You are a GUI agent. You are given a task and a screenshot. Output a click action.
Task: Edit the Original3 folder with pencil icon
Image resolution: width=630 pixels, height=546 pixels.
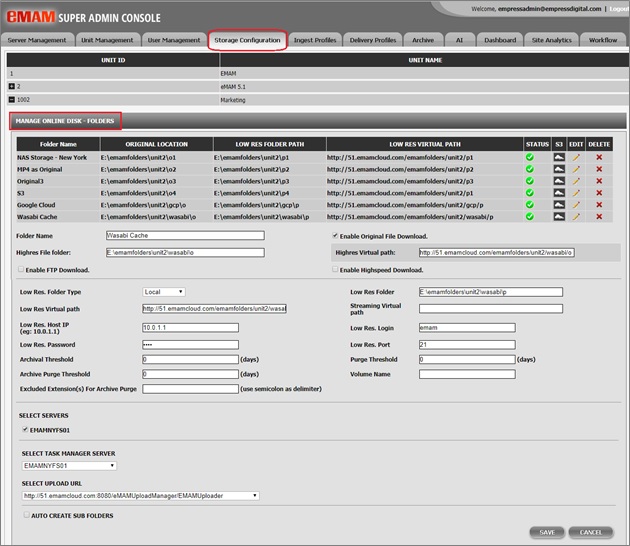576,181
